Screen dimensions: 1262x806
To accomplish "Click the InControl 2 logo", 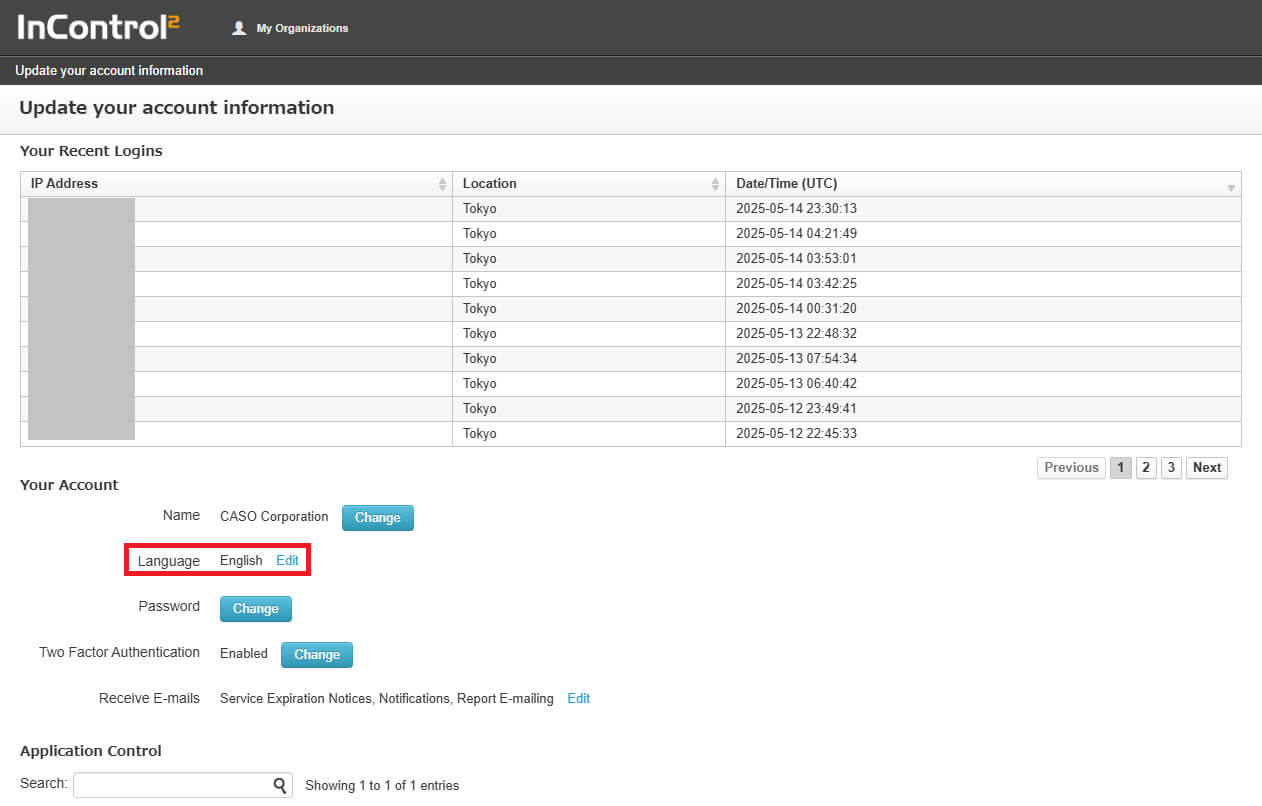I will 98,27.
